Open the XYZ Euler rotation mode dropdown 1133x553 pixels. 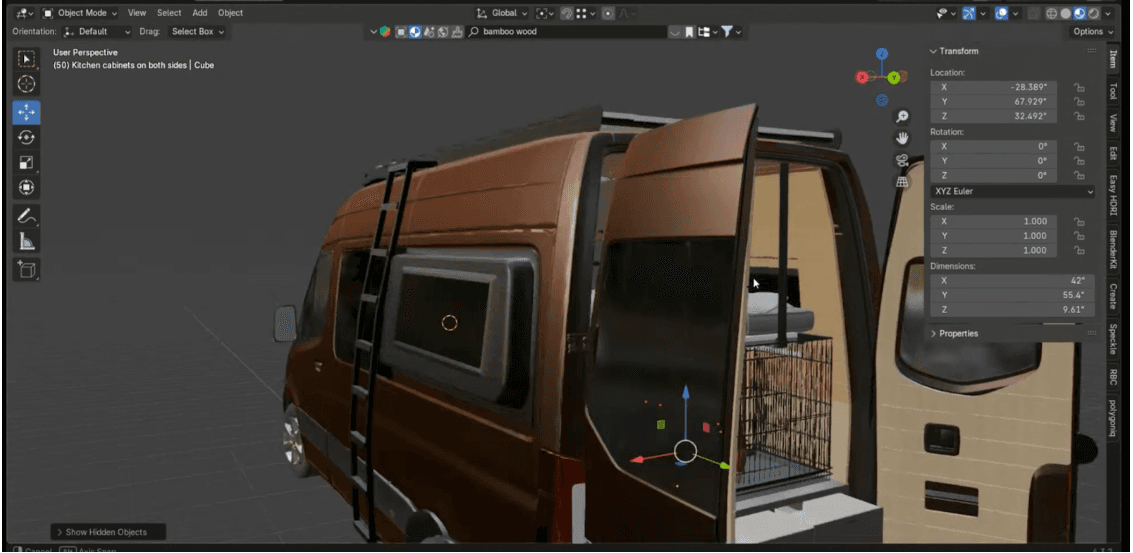1012,192
